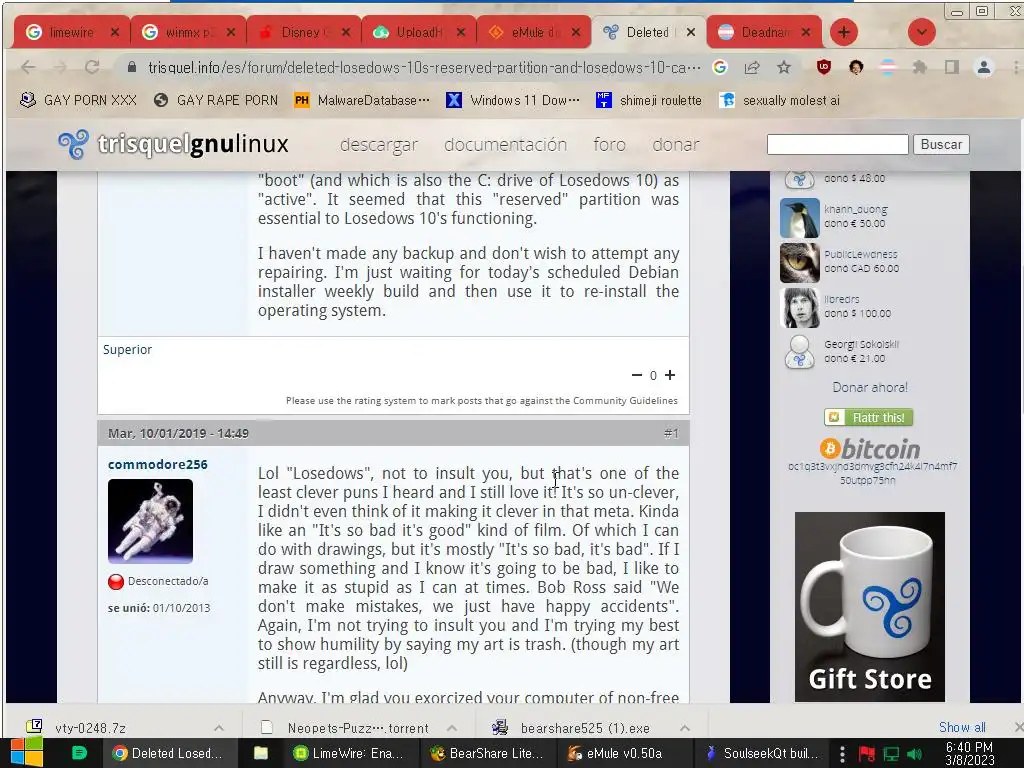Click the bitcoin donation logo

click(x=870, y=449)
